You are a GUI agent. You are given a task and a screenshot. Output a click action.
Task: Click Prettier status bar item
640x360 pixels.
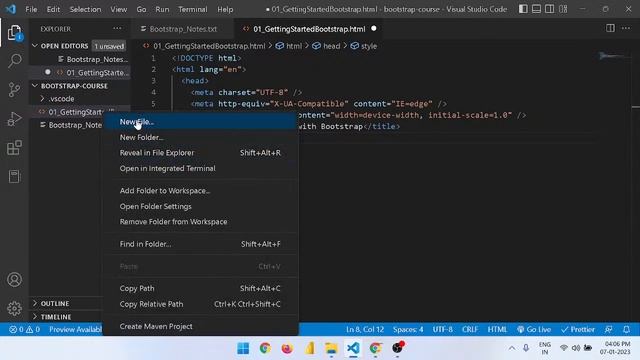tap(578, 329)
